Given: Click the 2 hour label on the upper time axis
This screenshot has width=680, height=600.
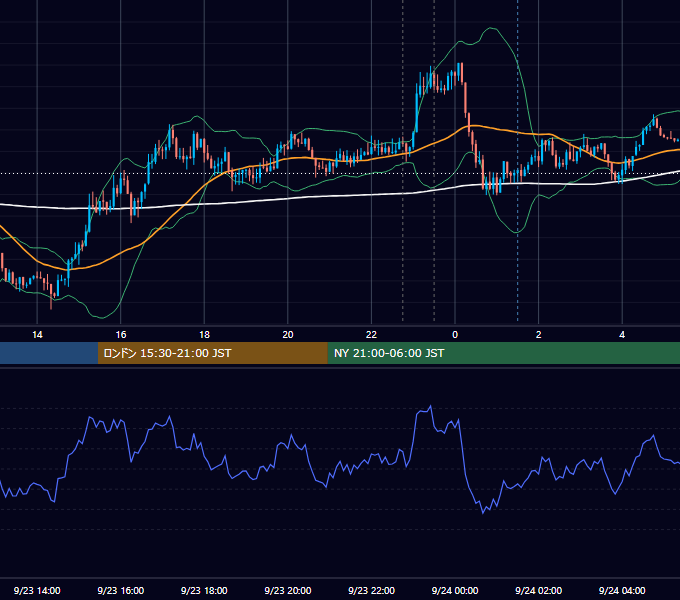Looking at the screenshot, I should pyautogui.click(x=539, y=335).
